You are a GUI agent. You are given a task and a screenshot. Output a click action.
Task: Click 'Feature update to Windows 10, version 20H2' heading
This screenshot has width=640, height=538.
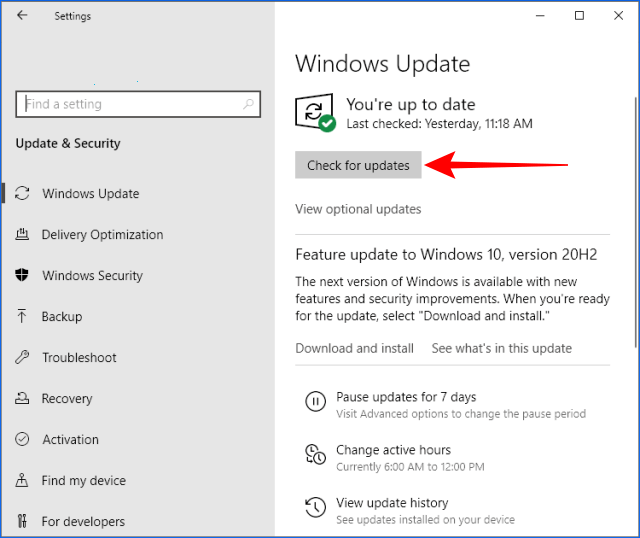(x=446, y=254)
